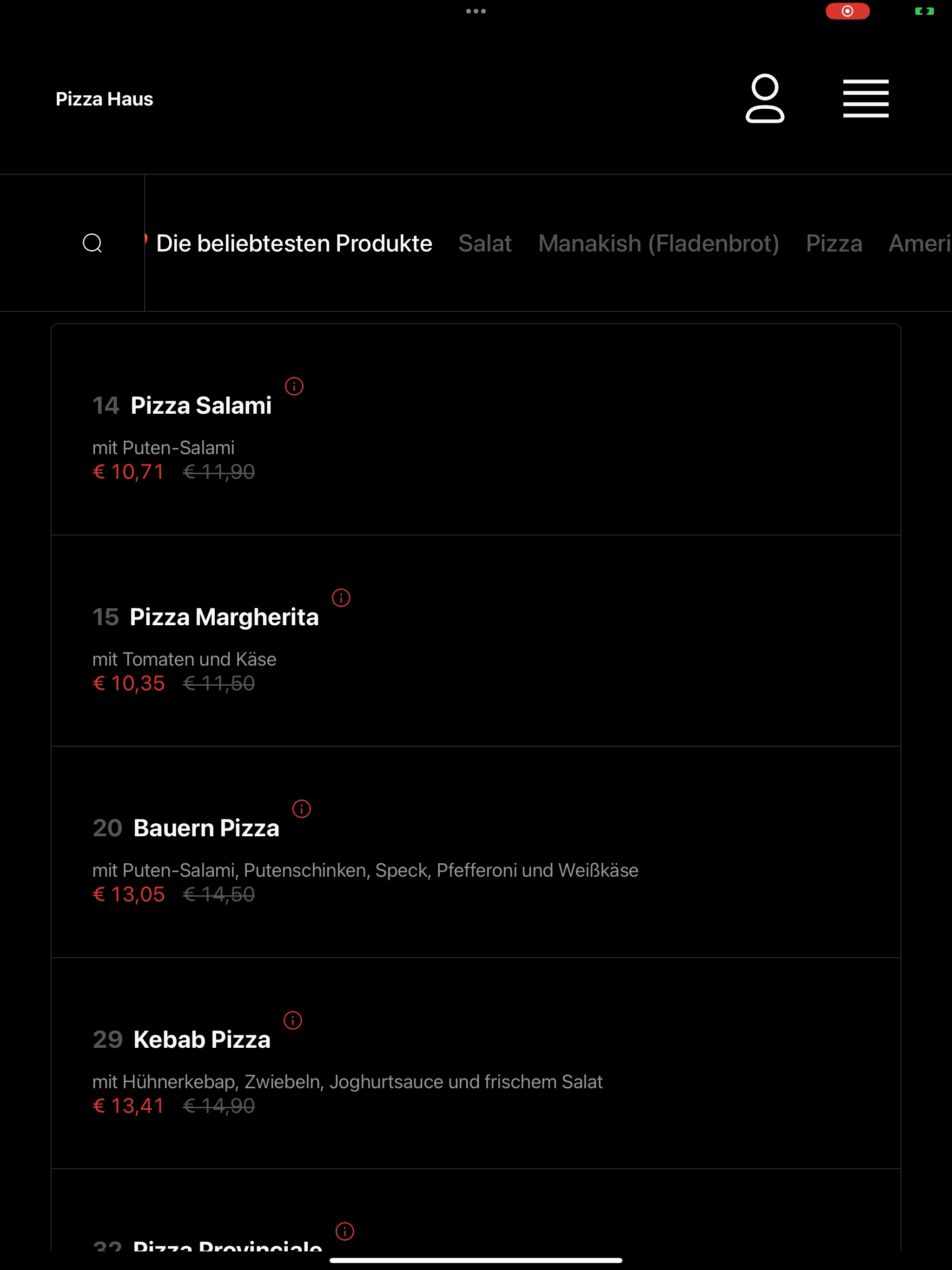952x1270 pixels.
Task: Open the partially visible American category tab
Action: (920, 244)
